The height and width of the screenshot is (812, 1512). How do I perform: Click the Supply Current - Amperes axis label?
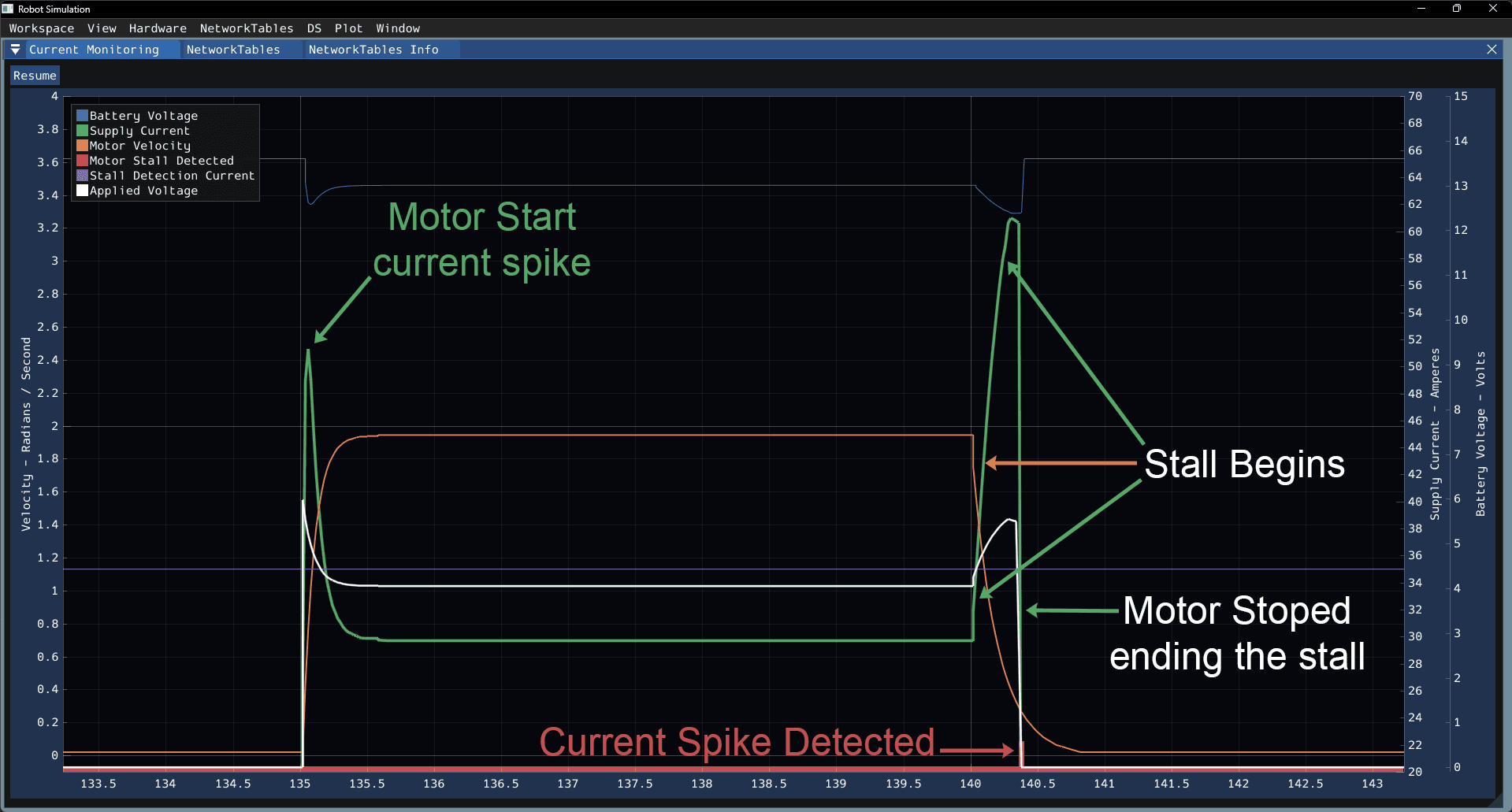point(1435,434)
